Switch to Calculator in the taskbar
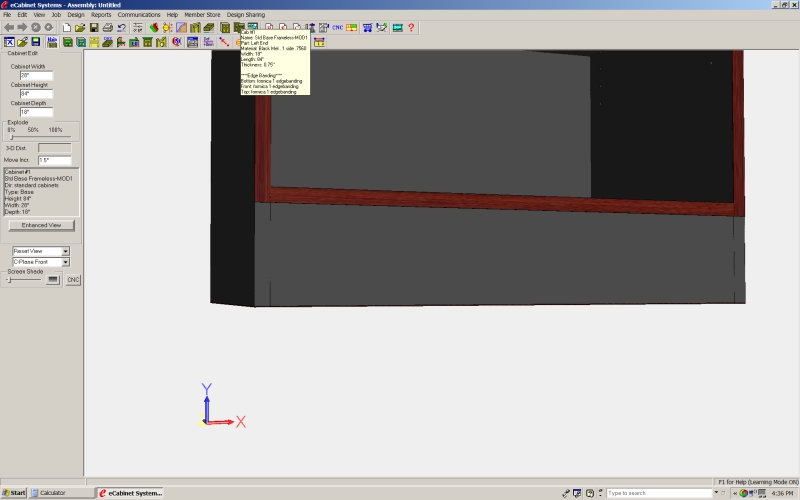 coord(61,493)
